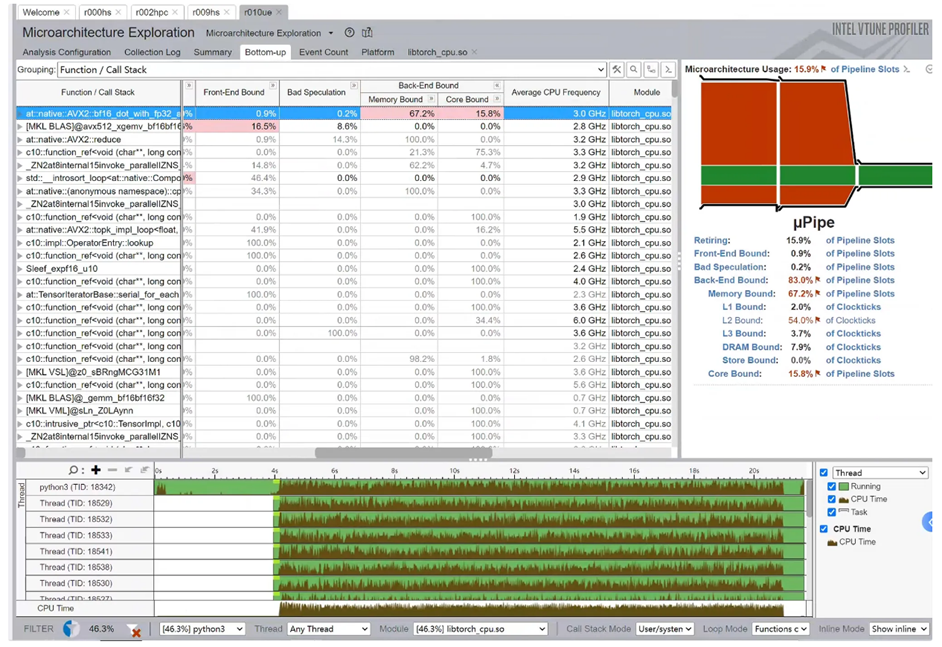942x647 pixels.
Task: Click the magnifier search icon near Grouping
Action: (634, 70)
